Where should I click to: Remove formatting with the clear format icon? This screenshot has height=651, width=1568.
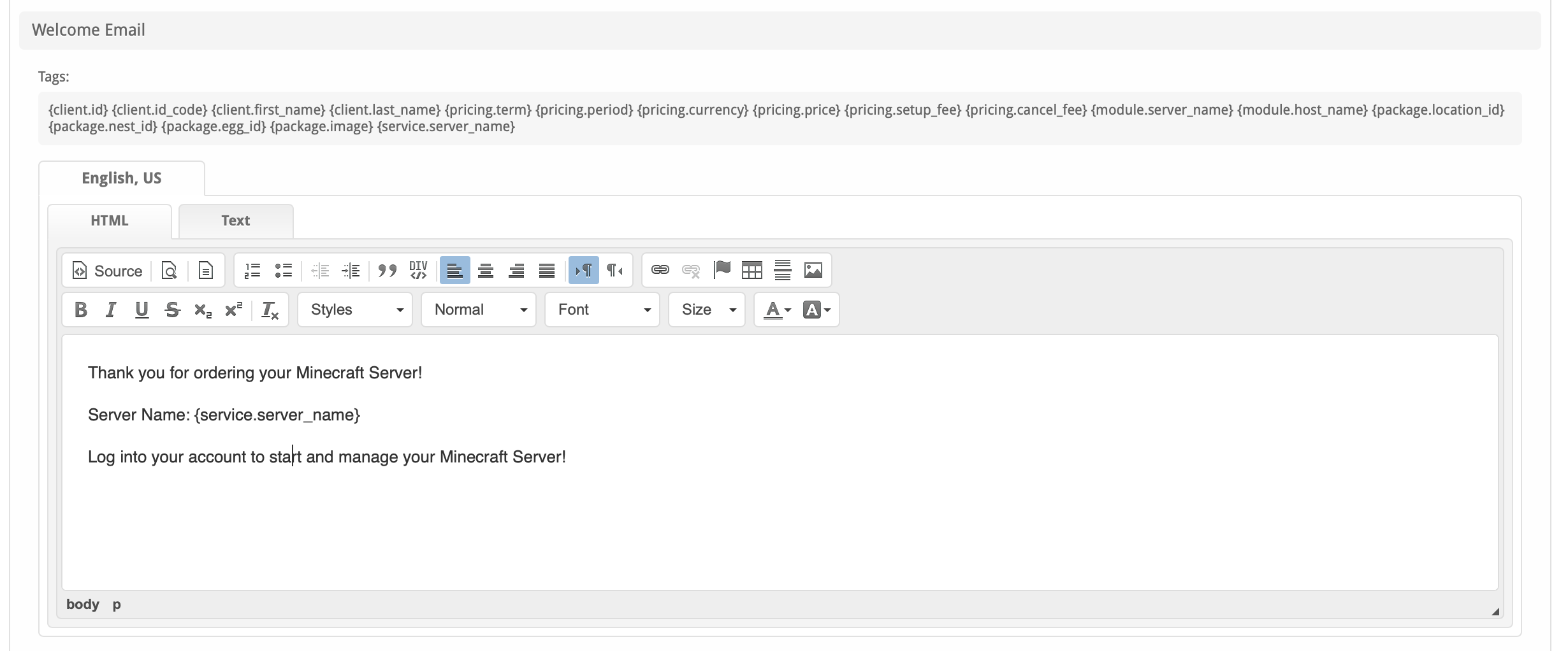pyautogui.click(x=270, y=310)
